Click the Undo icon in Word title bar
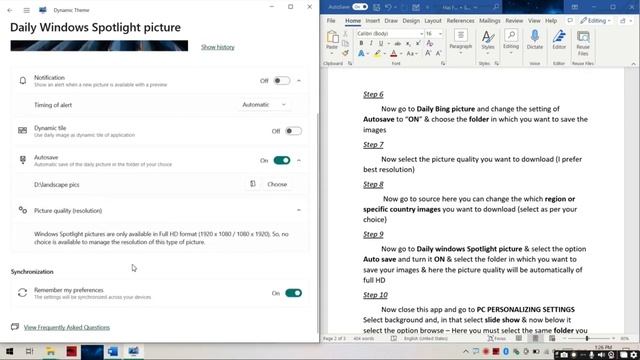The width and height of the screenshot is (640, 360). click(388, 7)
